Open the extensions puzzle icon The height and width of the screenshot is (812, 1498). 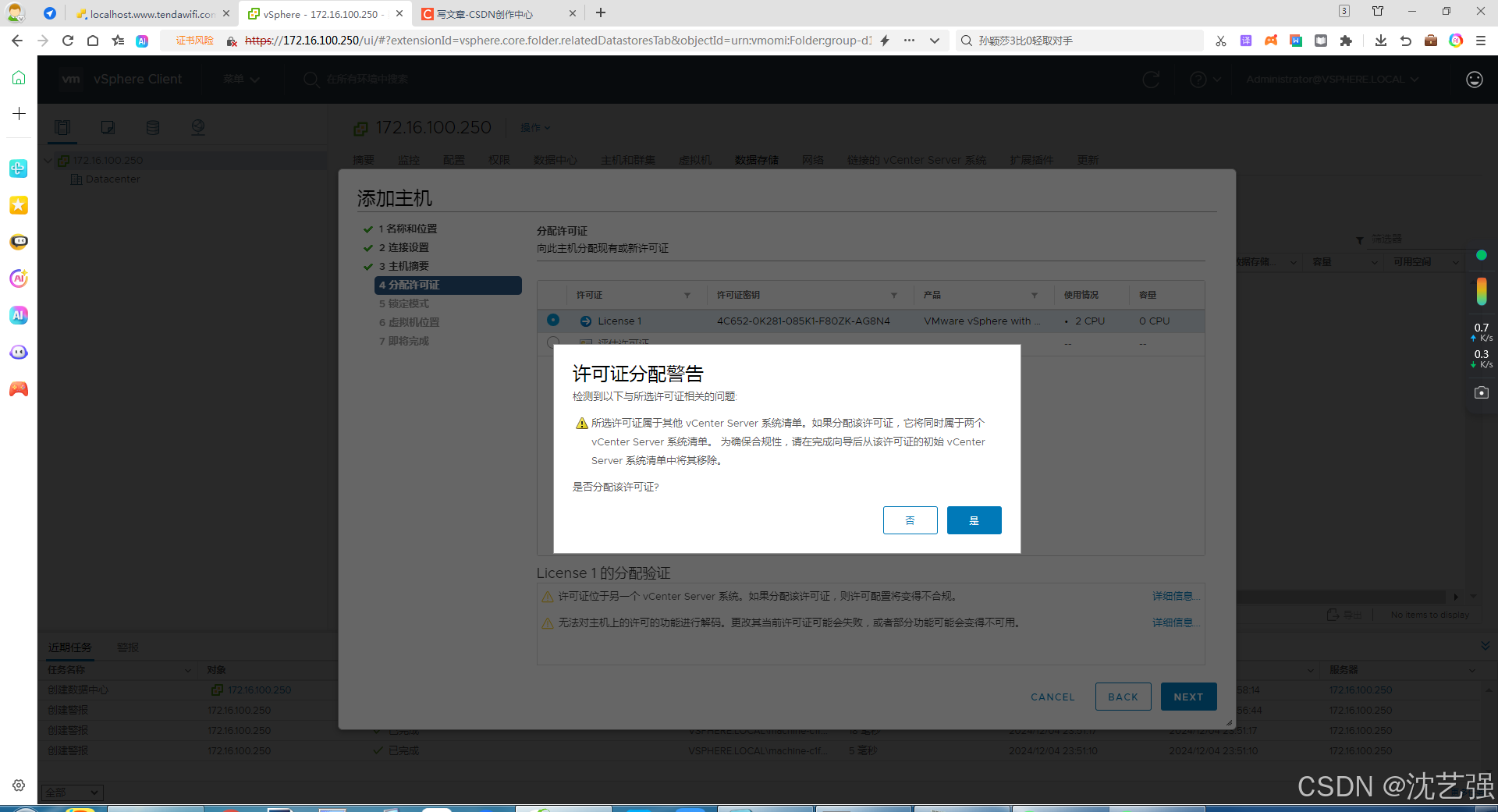(x=1346, y=41)
